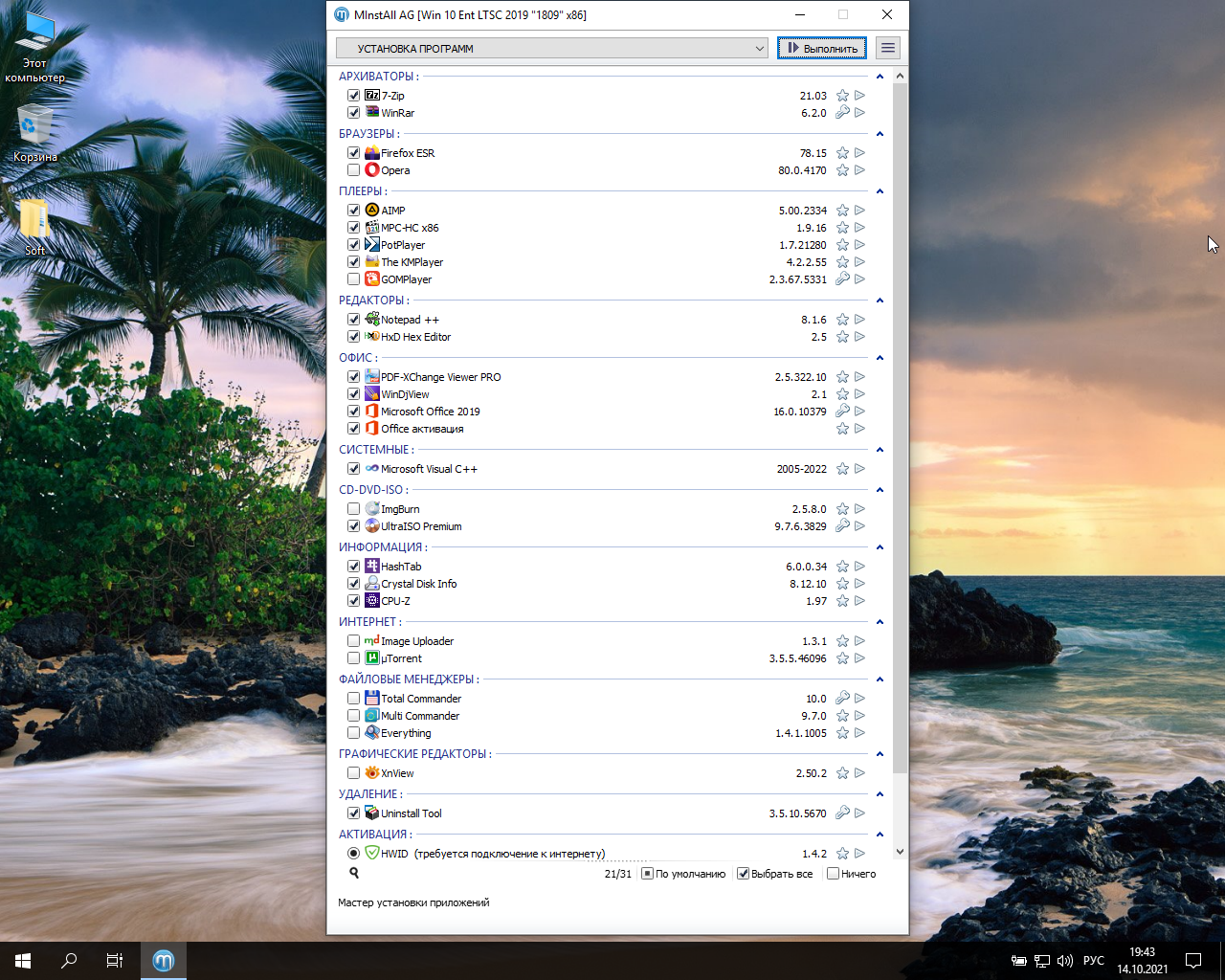Click the search magnifier at the list bottom
Viewport: 1225px width, 980px height.
[x=354, y=873]
